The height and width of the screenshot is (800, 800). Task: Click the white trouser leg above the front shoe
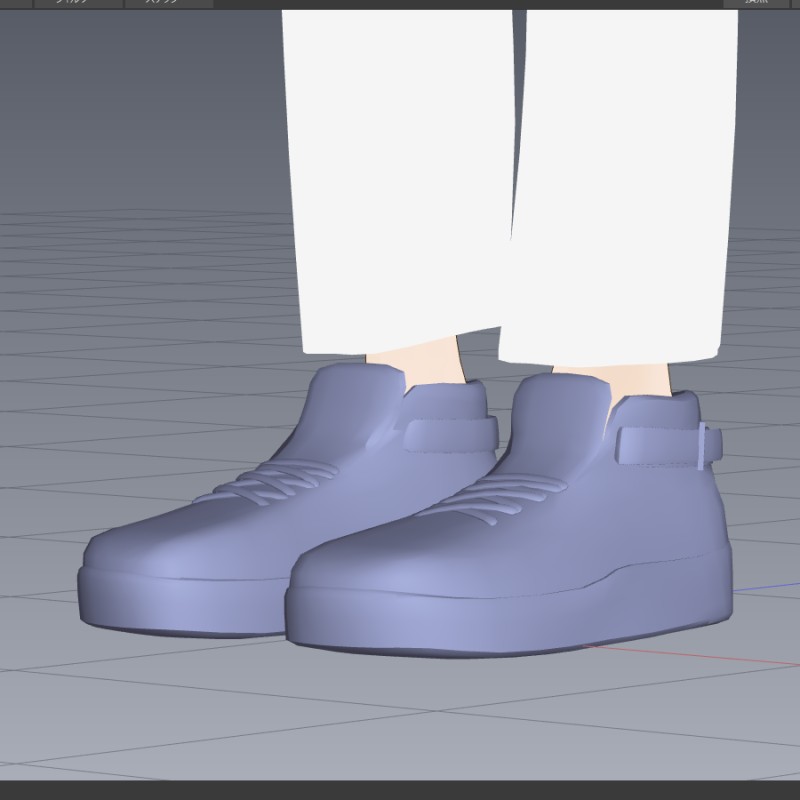click(x=620, y=186)
